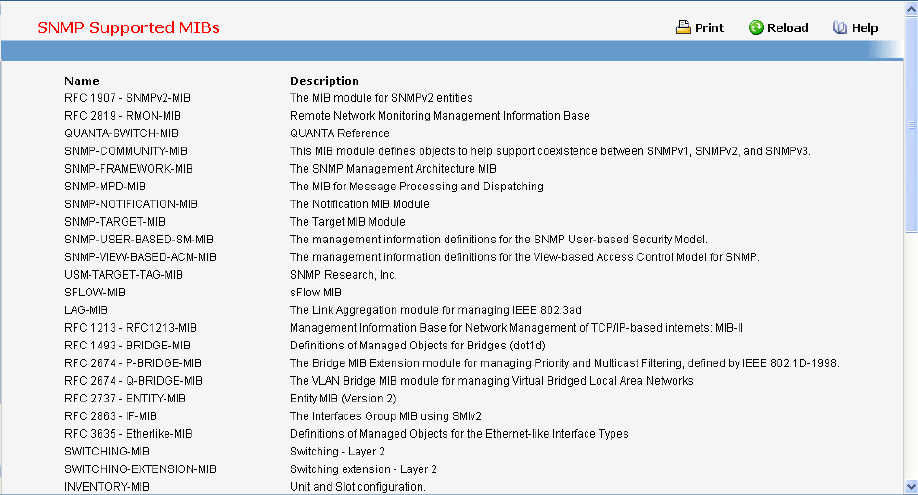Click the vertical scrollbar thumb
Image resolution: width=918 pixels, height=495 pixels.
tap(912, 124)
